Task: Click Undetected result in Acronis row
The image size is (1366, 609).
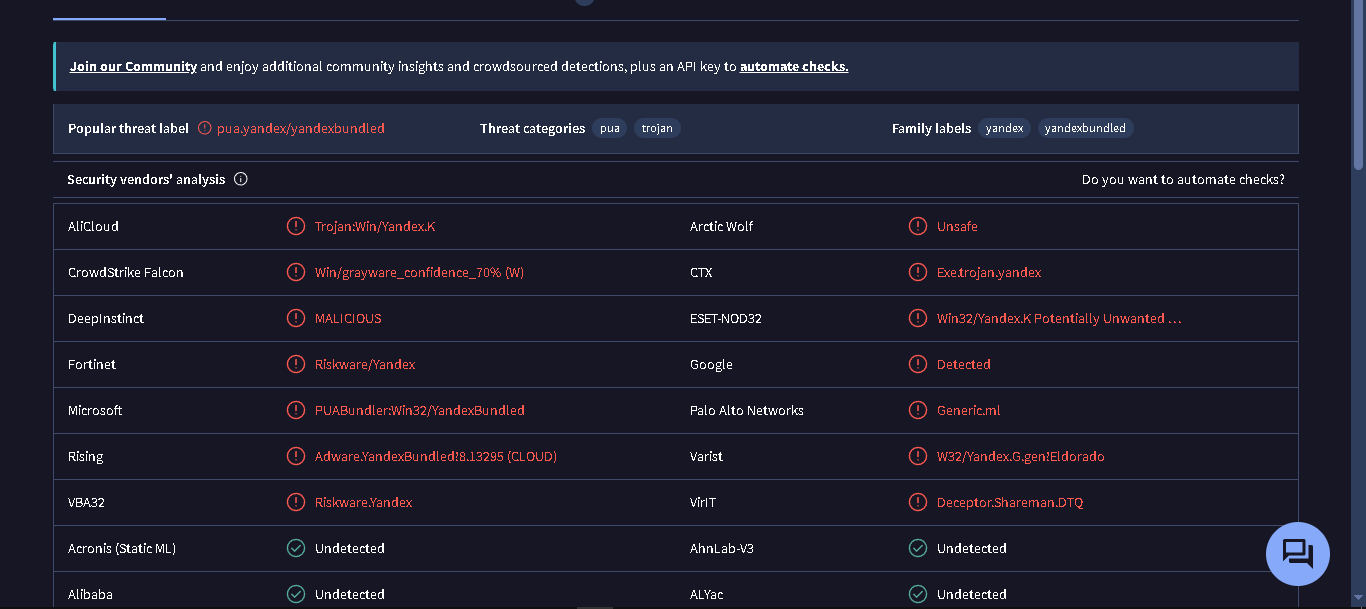Action: (350, 549)
